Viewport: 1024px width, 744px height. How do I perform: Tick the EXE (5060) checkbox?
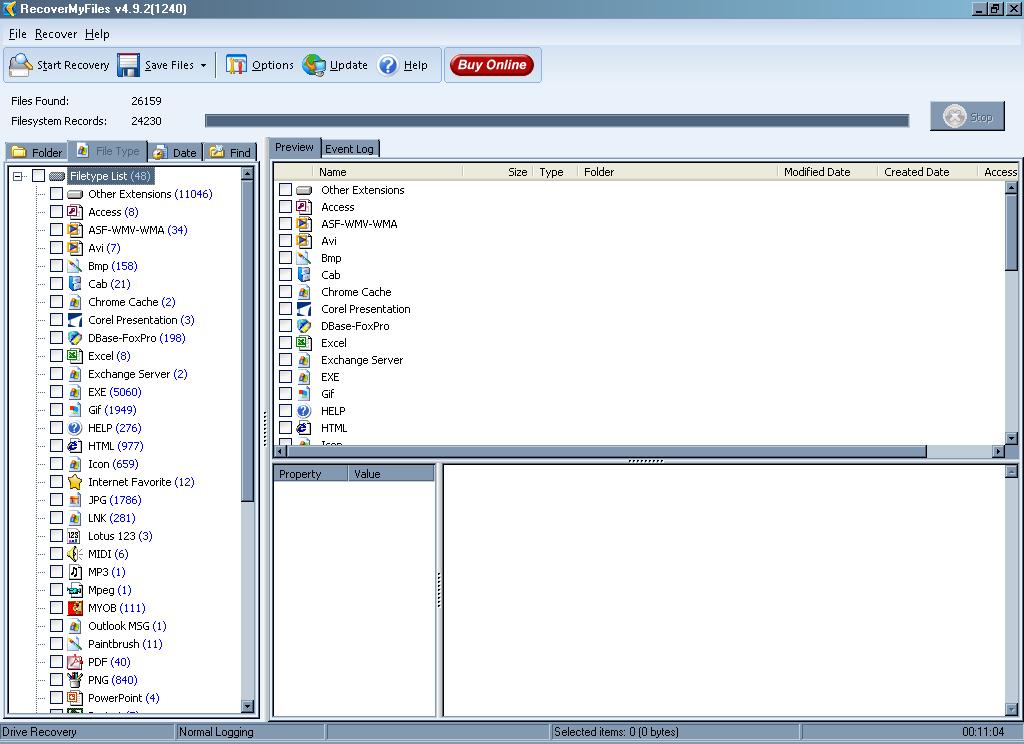(57, 392)
